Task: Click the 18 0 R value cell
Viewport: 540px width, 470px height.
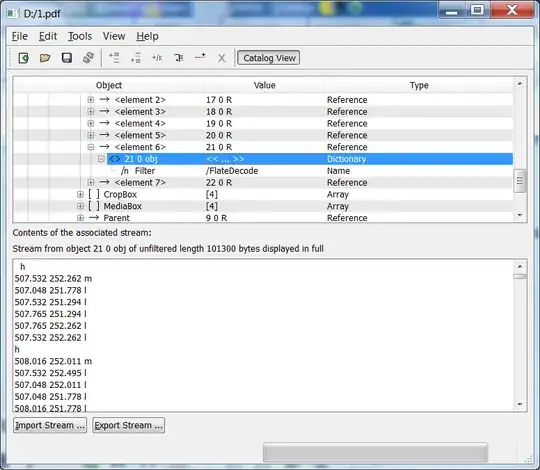Action: click(219, 112)
